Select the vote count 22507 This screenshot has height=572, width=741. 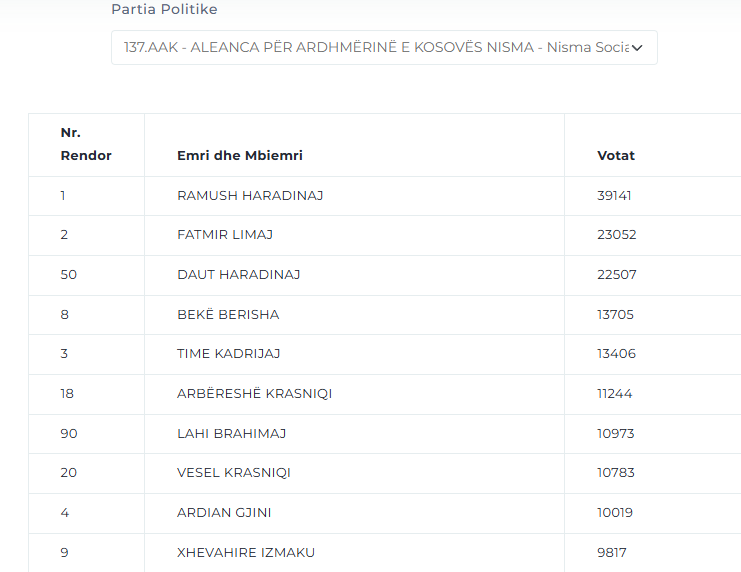click(x=616, y=274)
